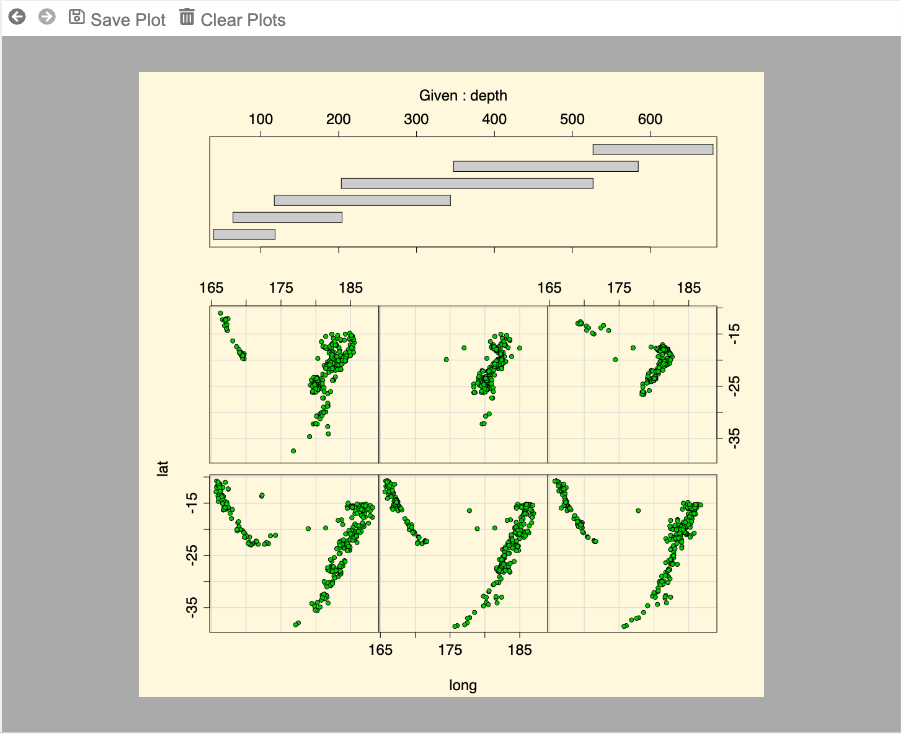Select the bottom-middle scatter panel
901x734 pixels.
point(463,553)
